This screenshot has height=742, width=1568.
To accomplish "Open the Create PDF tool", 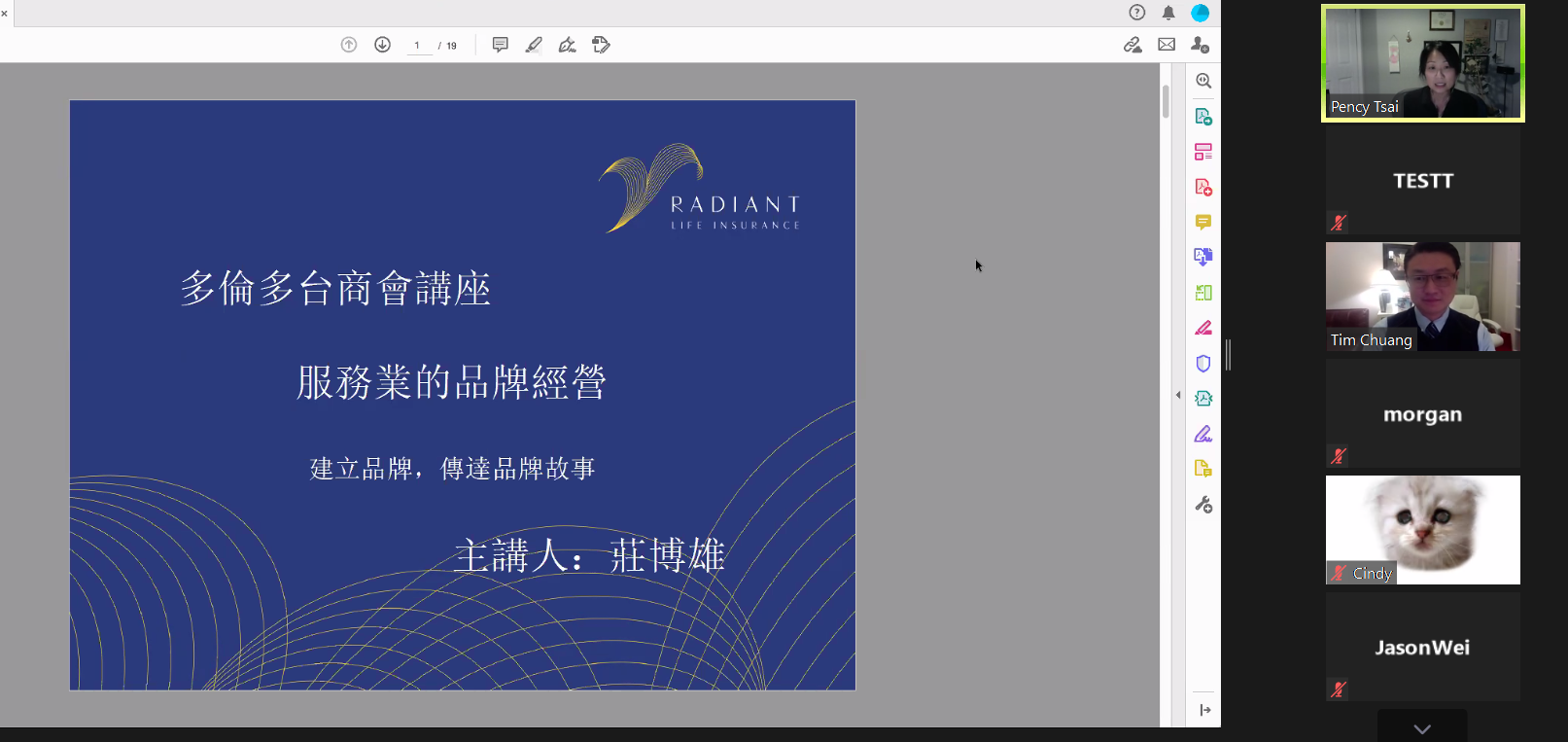I will coord(1203,187).
